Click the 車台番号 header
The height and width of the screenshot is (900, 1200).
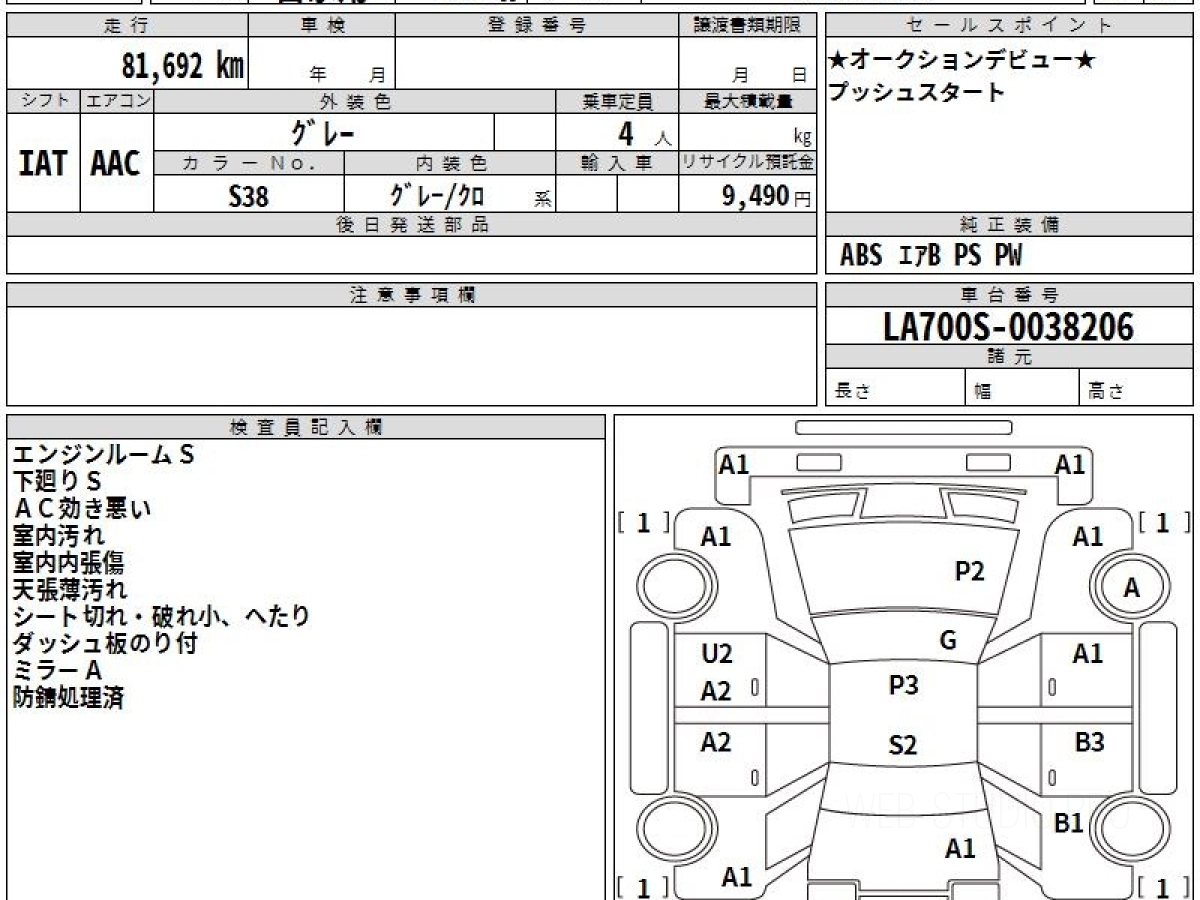(1009, 295)
